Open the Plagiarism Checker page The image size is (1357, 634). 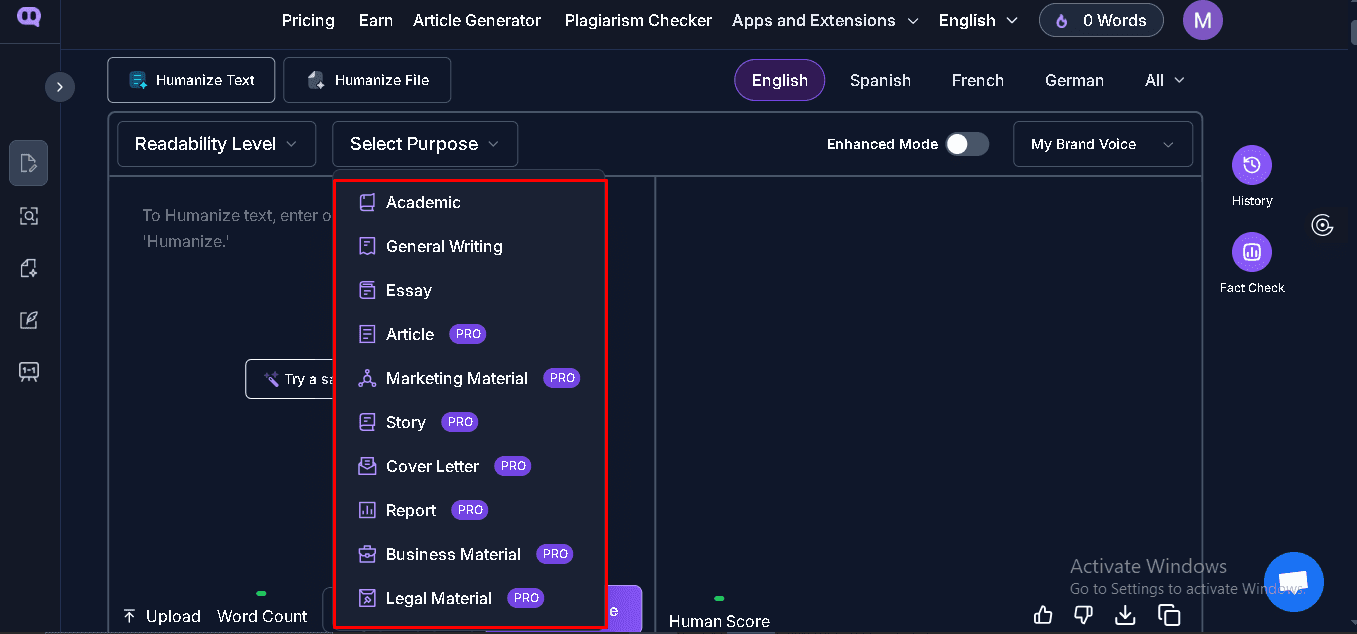click(x=637, y=20)
